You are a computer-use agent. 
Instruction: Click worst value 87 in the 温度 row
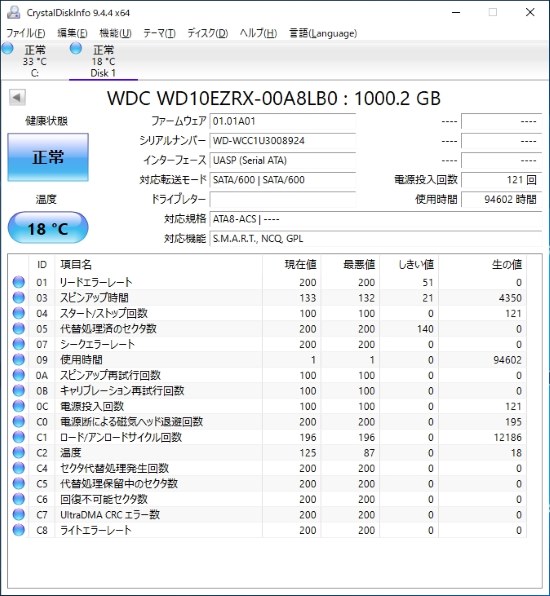369,453
